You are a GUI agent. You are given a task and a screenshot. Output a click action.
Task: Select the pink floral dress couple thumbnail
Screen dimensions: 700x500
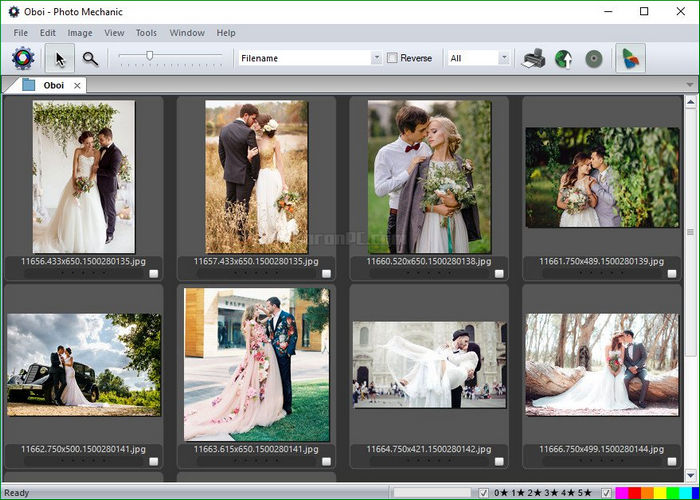[x=257, y=365]
